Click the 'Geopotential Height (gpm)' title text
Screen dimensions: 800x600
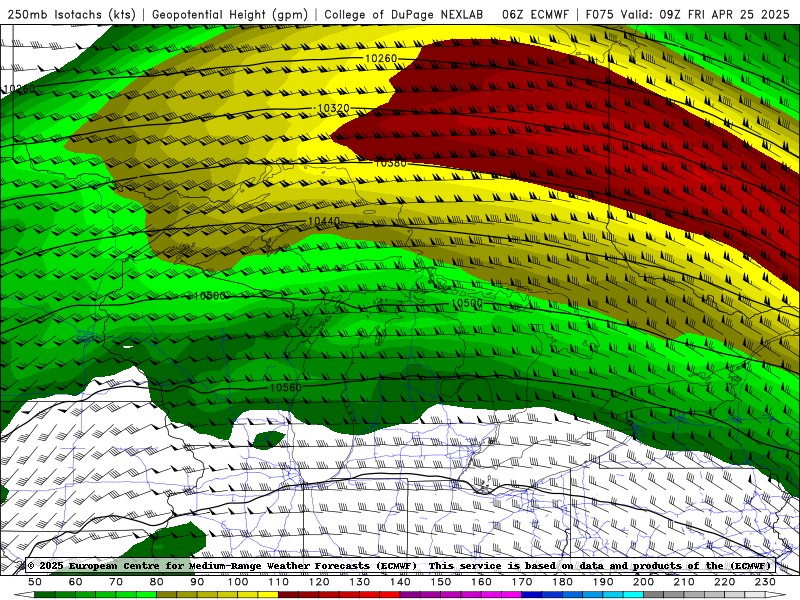[x=230, y=14]
